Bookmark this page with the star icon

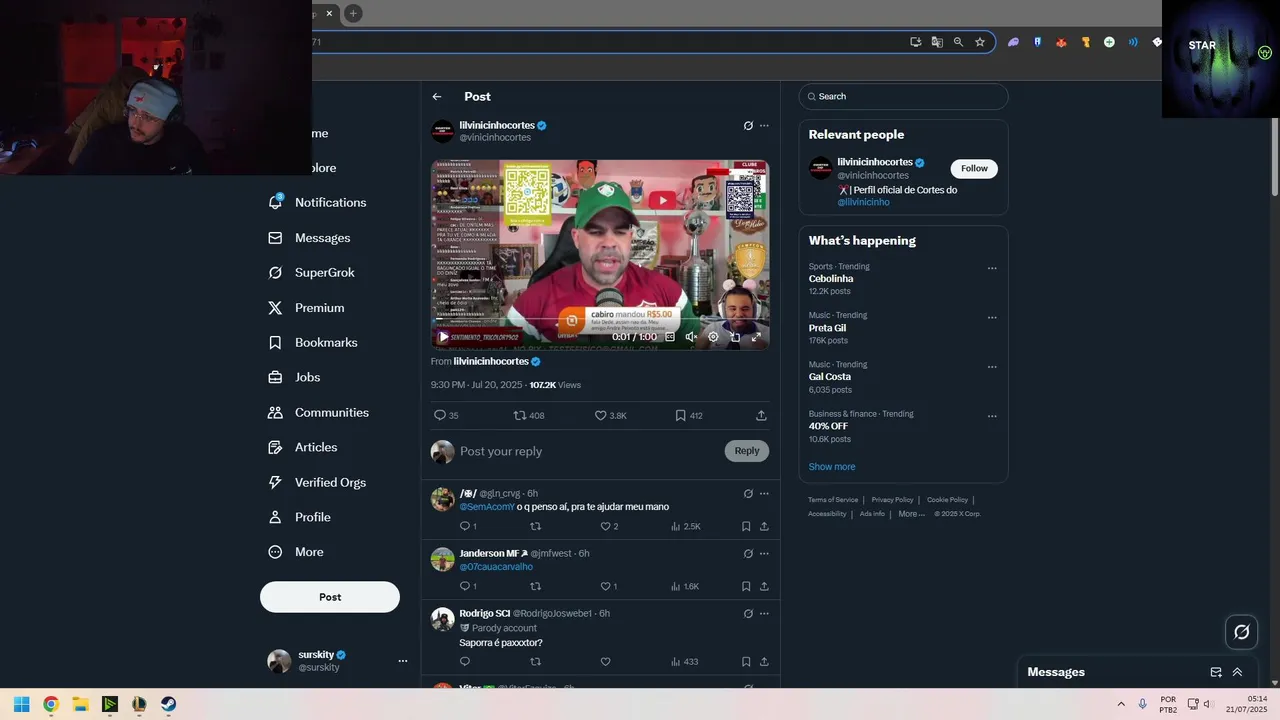(x=980, y=42)
